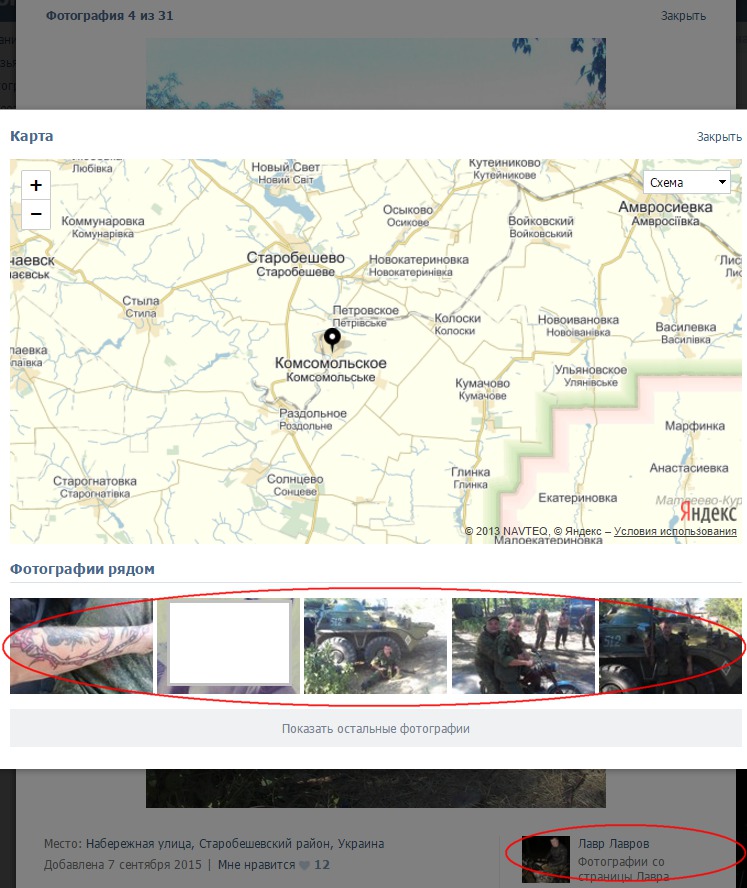The image size is (747, 888).
Task: Close the photo viewer at top
Action: click(x=683, y=16)
